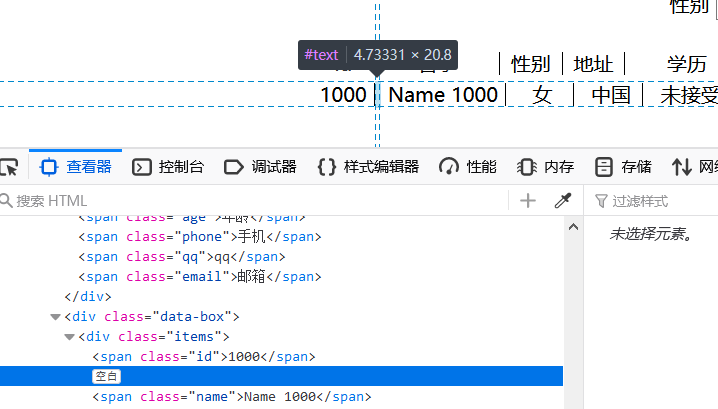This screenshot has width=718, height=409.
Task: Click the Memory (内存) chip icon
Action: coord(527,167)
